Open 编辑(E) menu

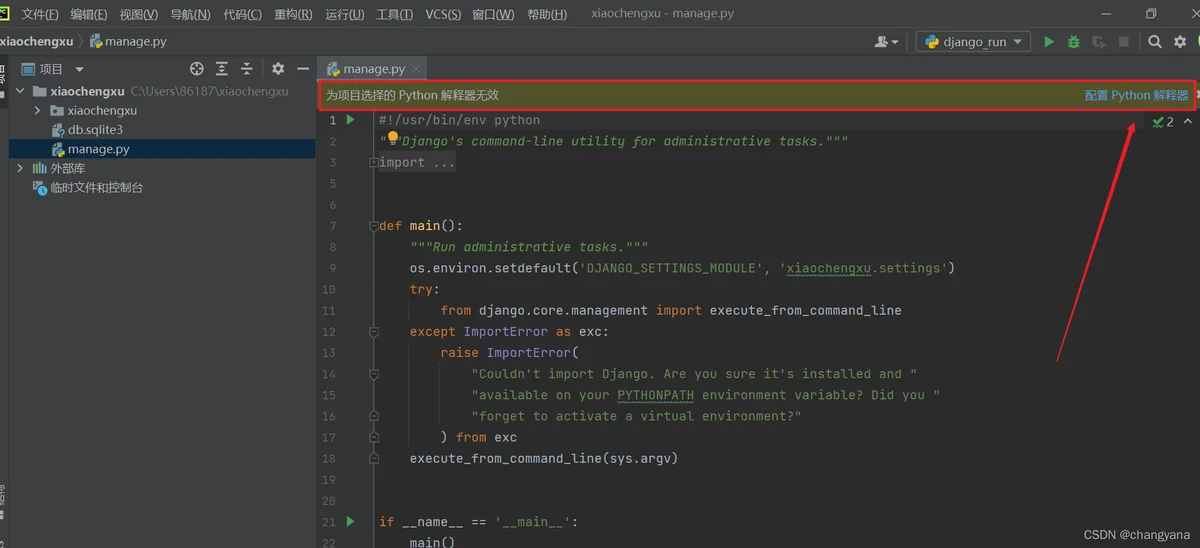89,14
